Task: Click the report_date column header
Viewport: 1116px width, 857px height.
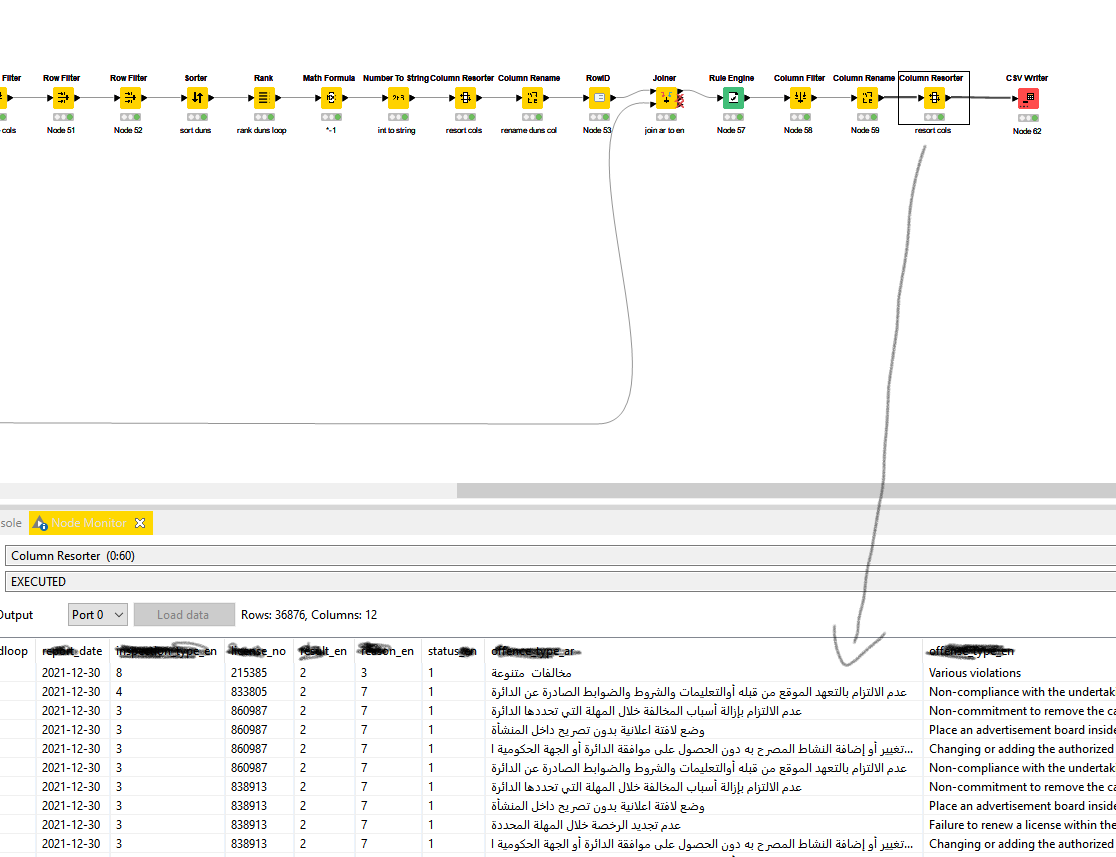Action: pyautogui.click(x=72, y=651)
